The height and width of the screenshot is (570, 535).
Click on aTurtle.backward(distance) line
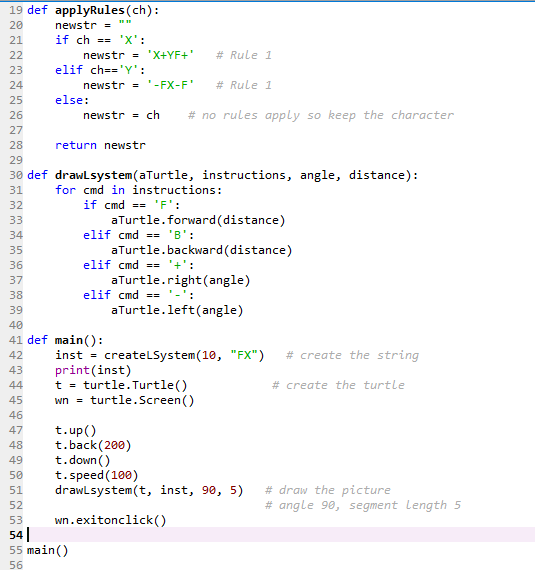point(202,250)
